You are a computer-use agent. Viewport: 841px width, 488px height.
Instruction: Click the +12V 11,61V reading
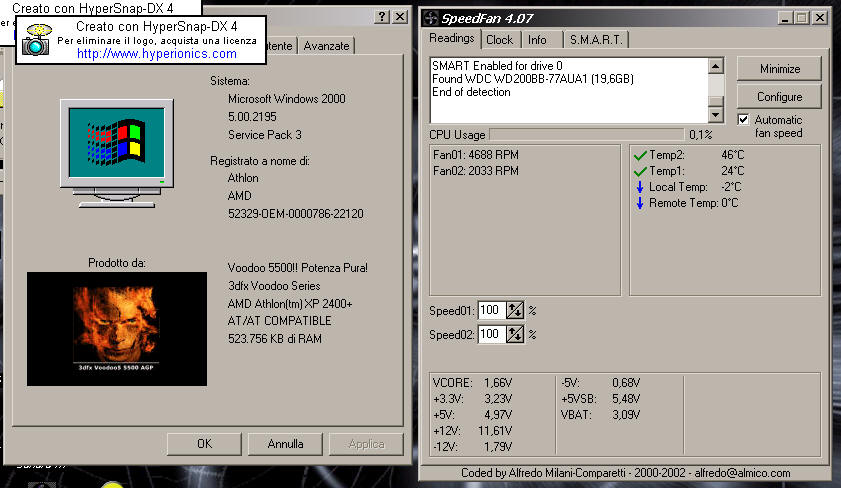[x=472, y=431]
